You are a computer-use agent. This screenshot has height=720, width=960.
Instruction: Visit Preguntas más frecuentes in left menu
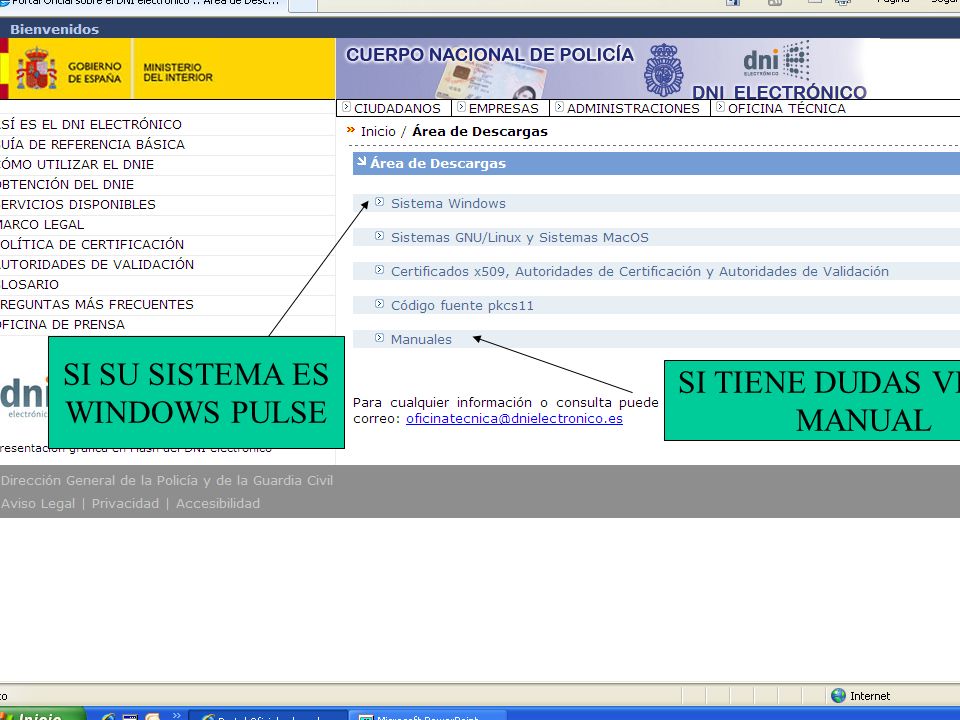pos(97,304)
